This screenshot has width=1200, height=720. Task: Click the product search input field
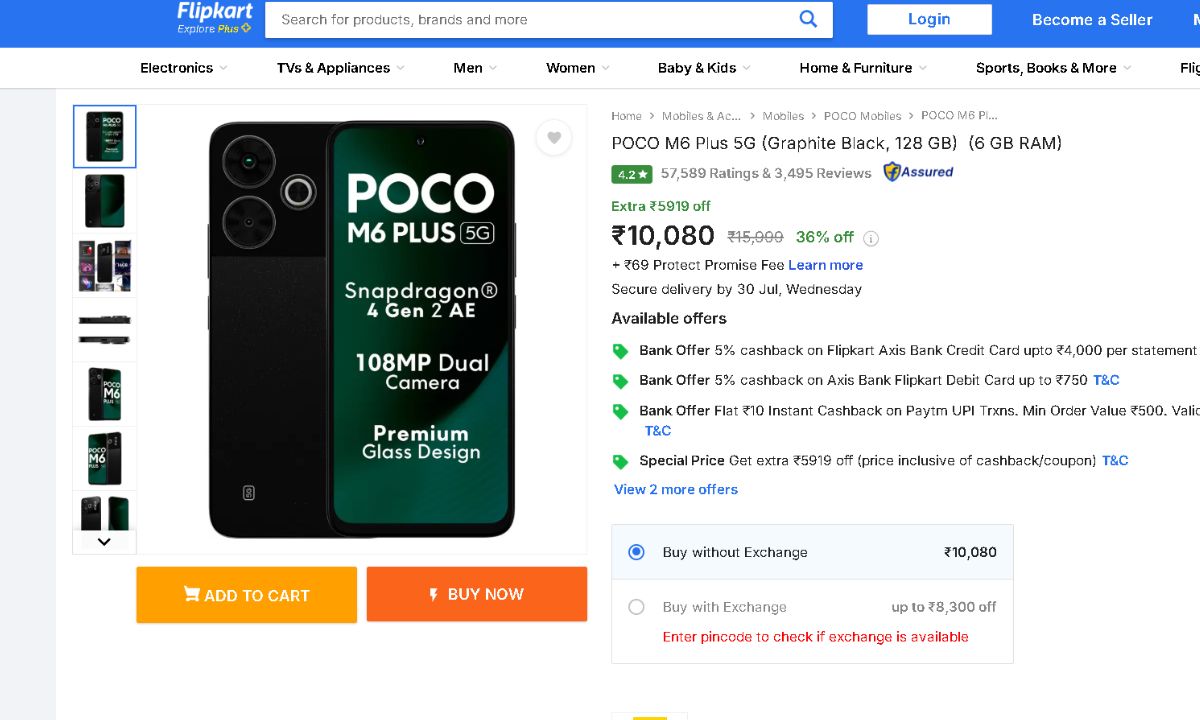[x=530, y=19]
